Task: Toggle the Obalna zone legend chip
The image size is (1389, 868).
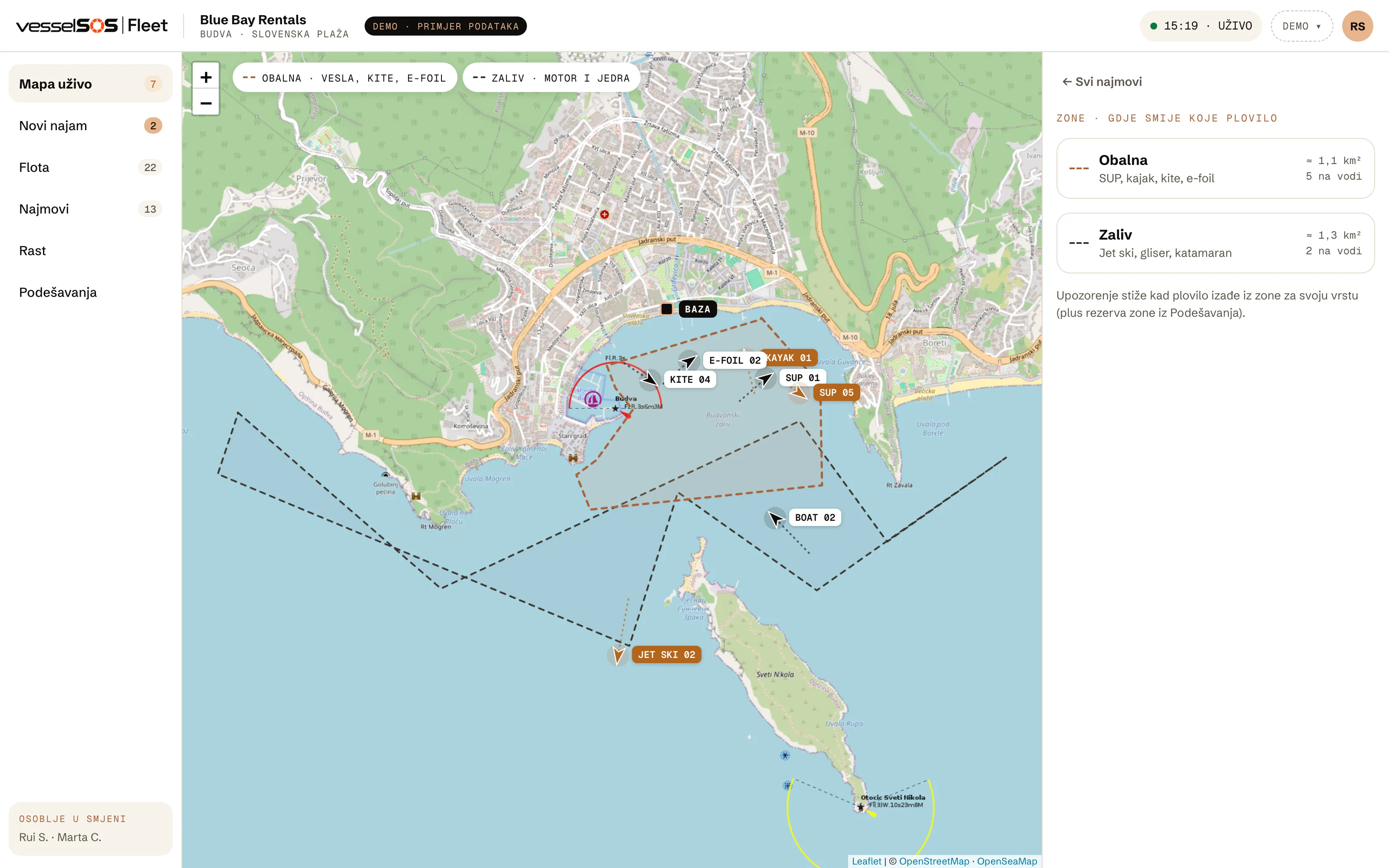Action: [344, 78]
